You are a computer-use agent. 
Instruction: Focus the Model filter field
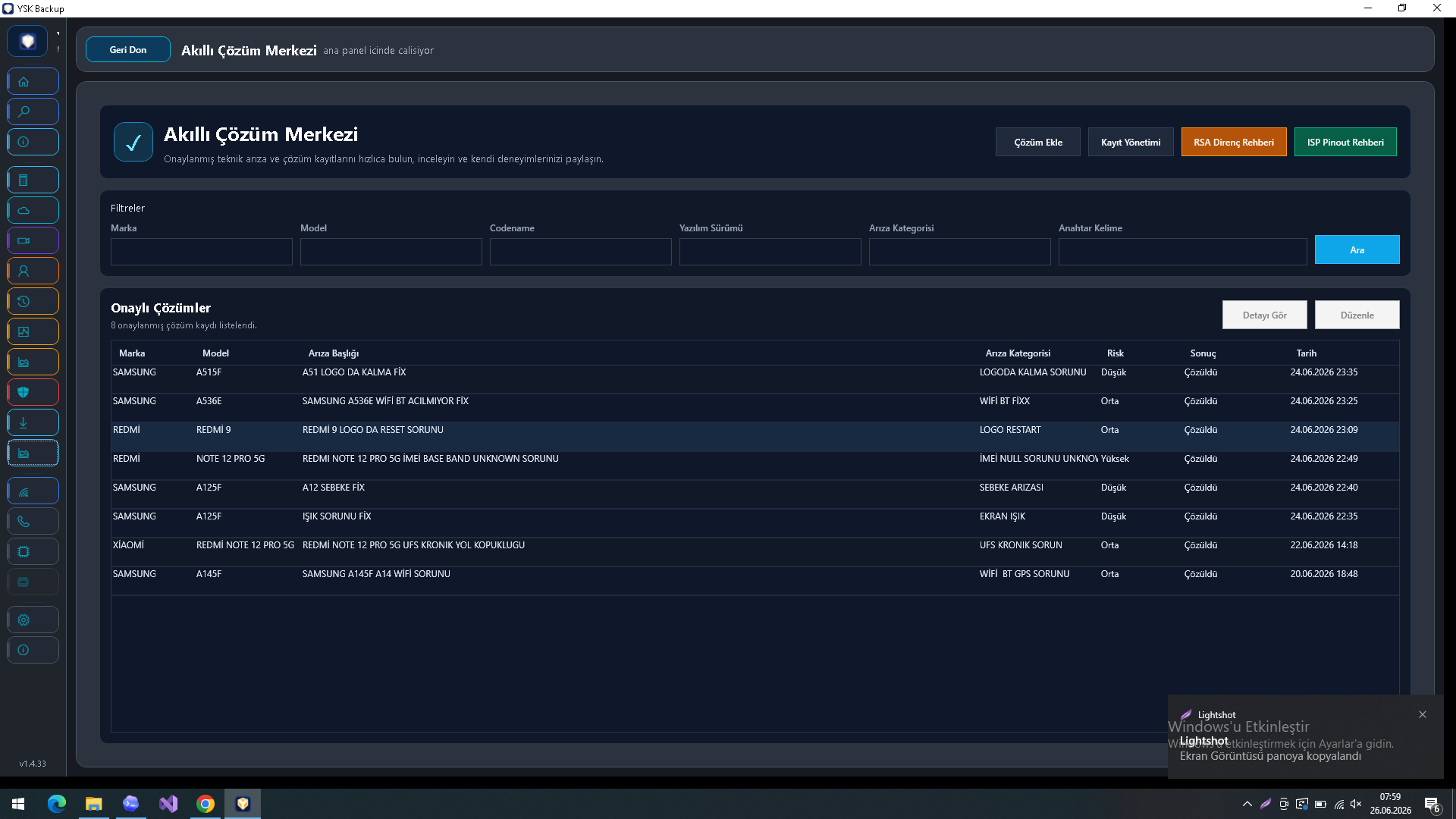point(391,252)
